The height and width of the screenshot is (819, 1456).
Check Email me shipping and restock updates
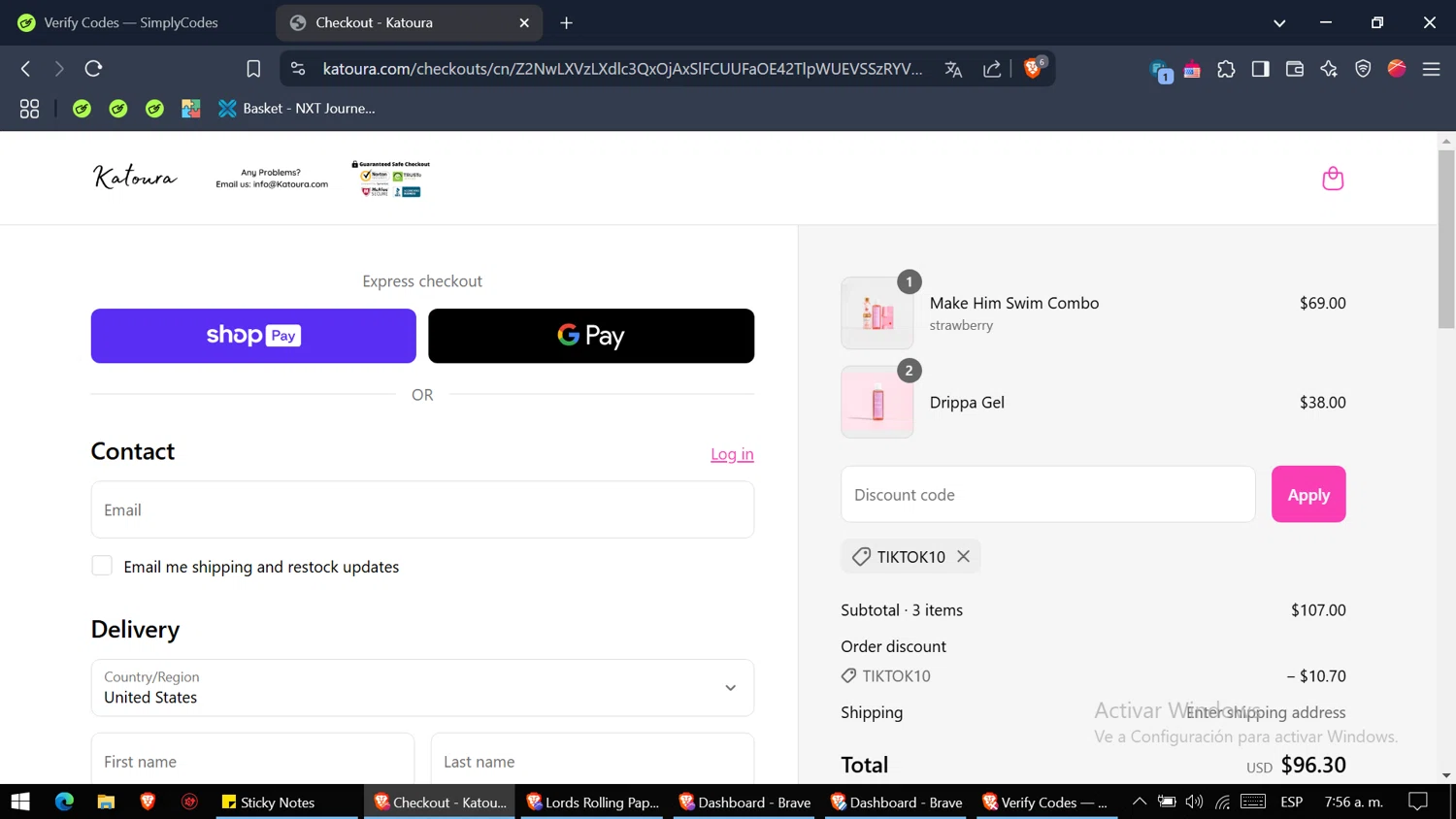click(x=102, y=566)
